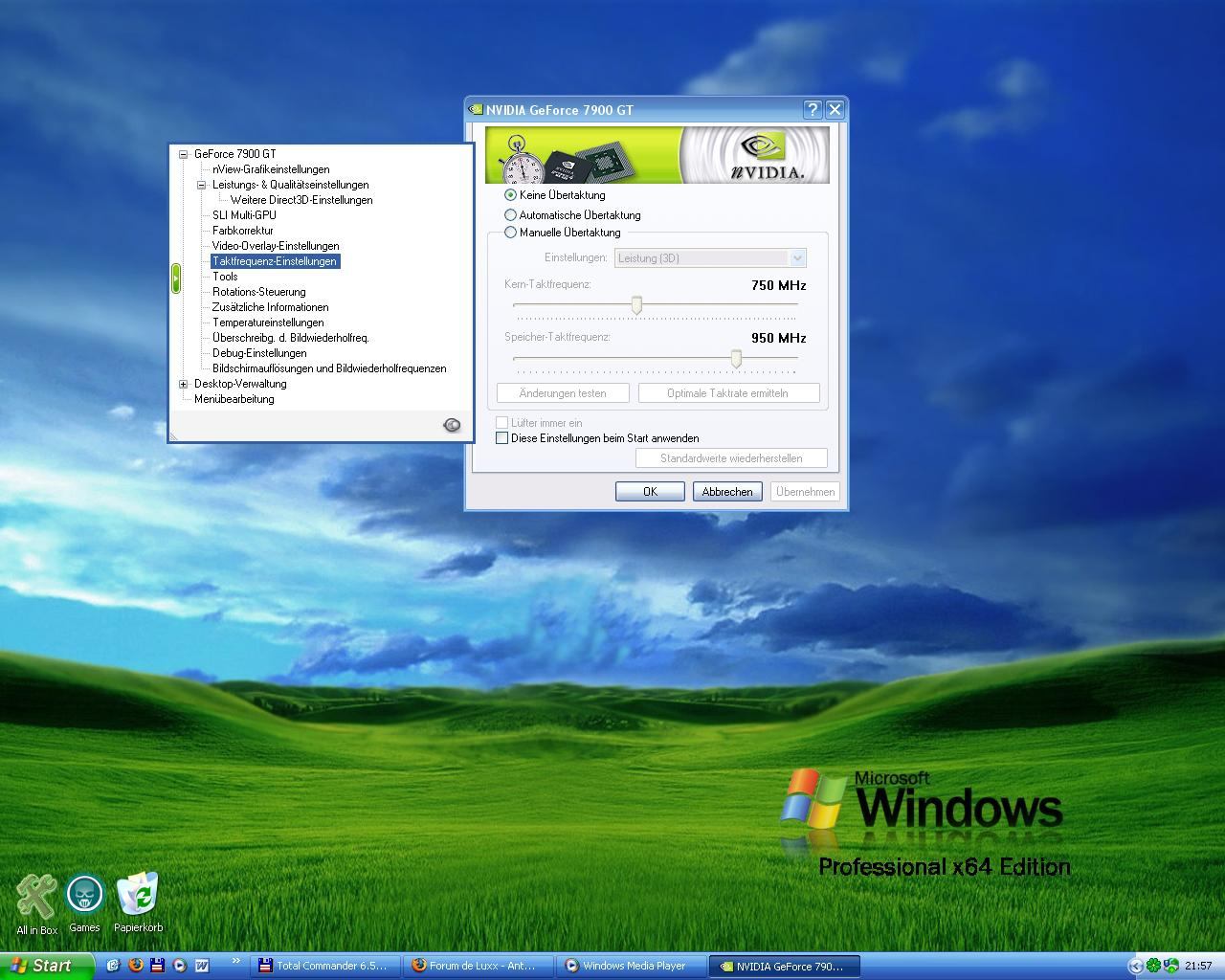Click the Speicher-Taktfrequenz slider thumb
Image resolution: width=1225 pixels, height=980 pixels.
click(x=736, y=359)
